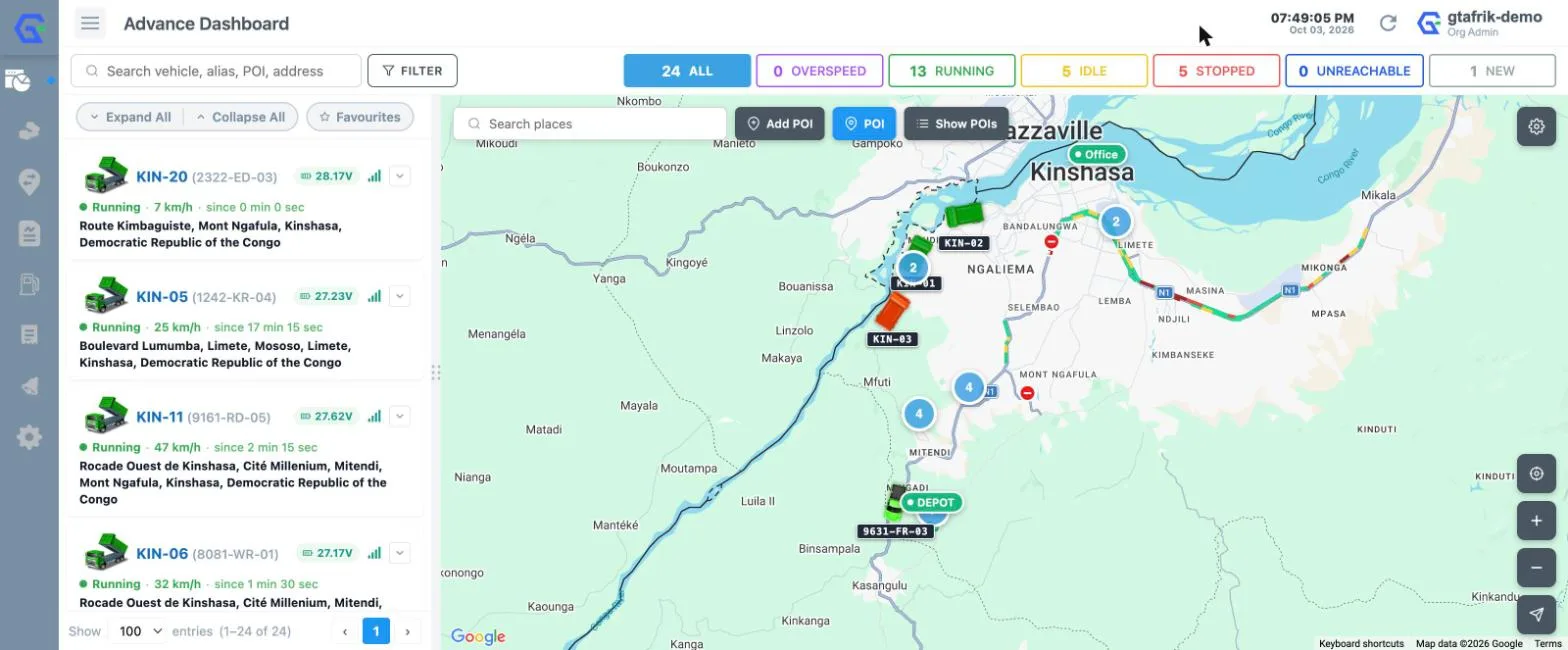
Task: Zoom out the map with minus button
Action: tap(1536, 567)
